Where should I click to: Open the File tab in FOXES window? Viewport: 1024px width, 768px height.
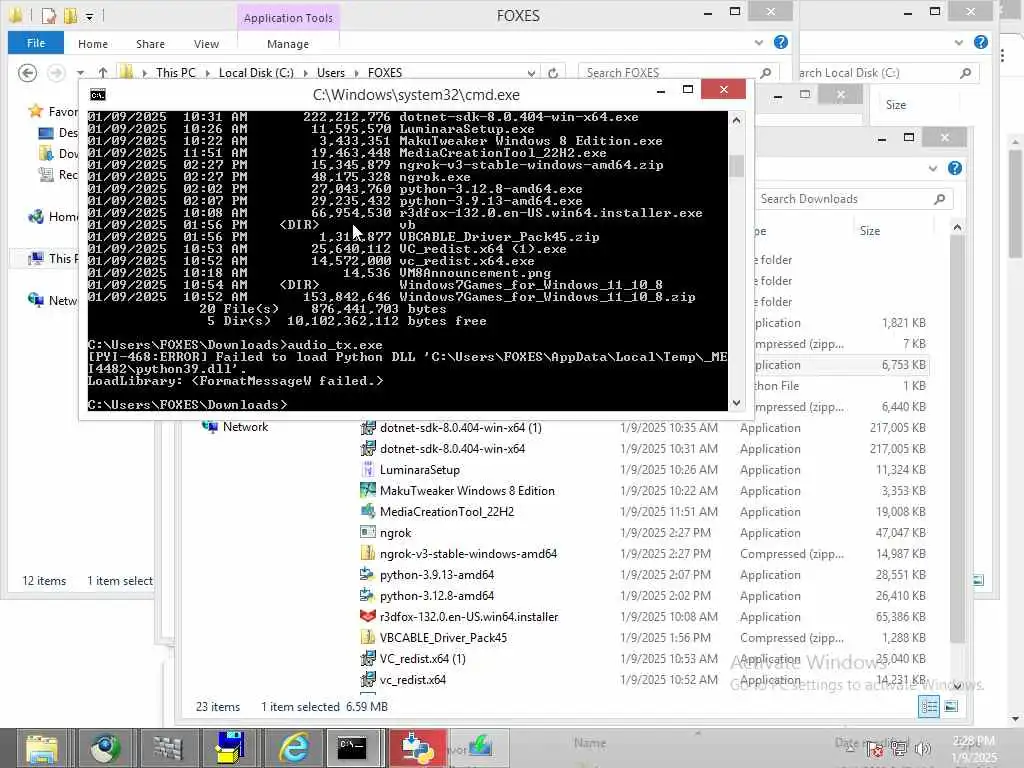(x=36, y=43)
